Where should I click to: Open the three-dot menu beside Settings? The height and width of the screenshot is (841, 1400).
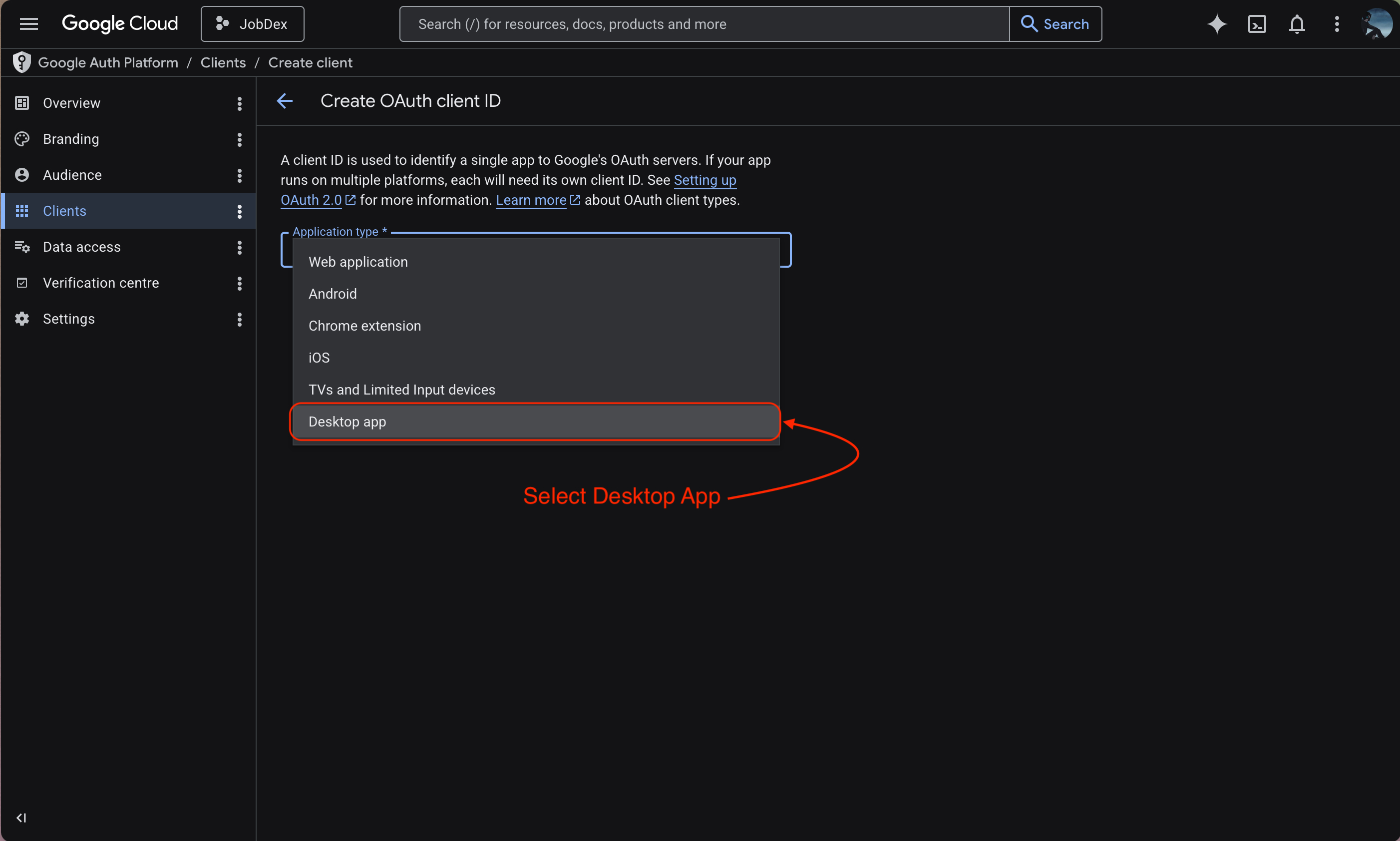tap(240, 320)
